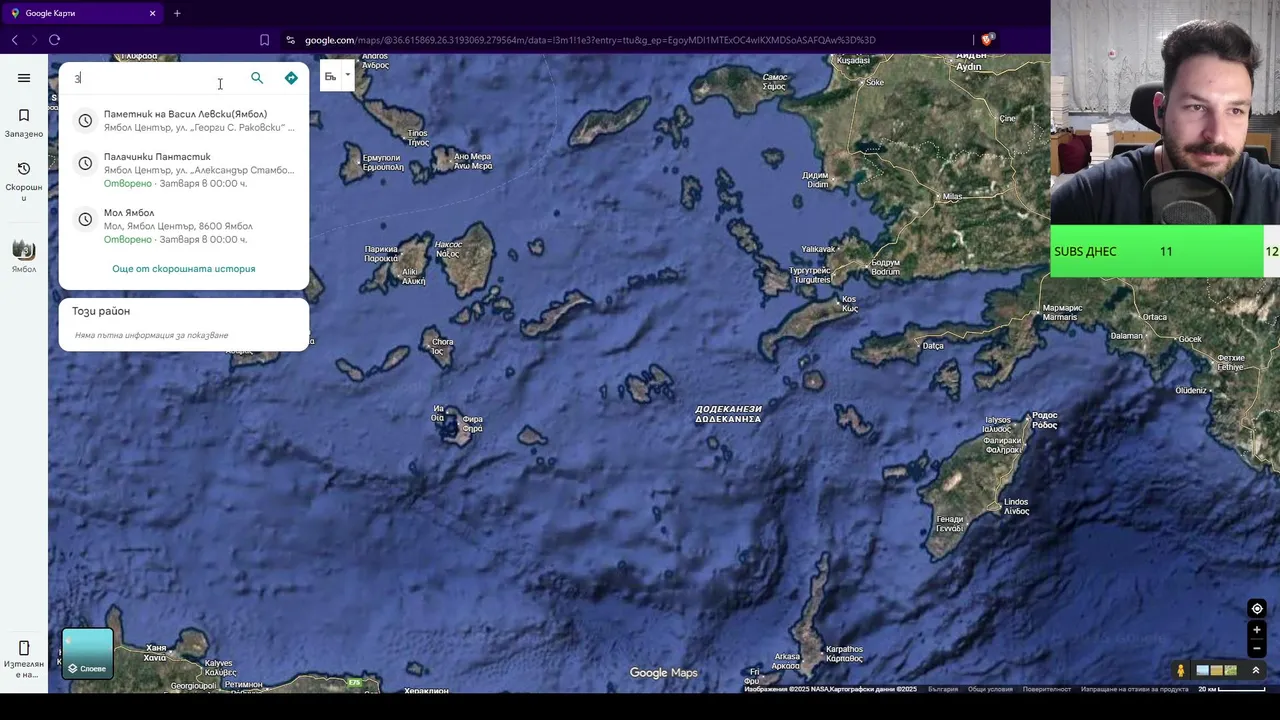This screenshot has width=1280, height=720.
Task: Click the search magnifier icon
Action: (257, 78)
